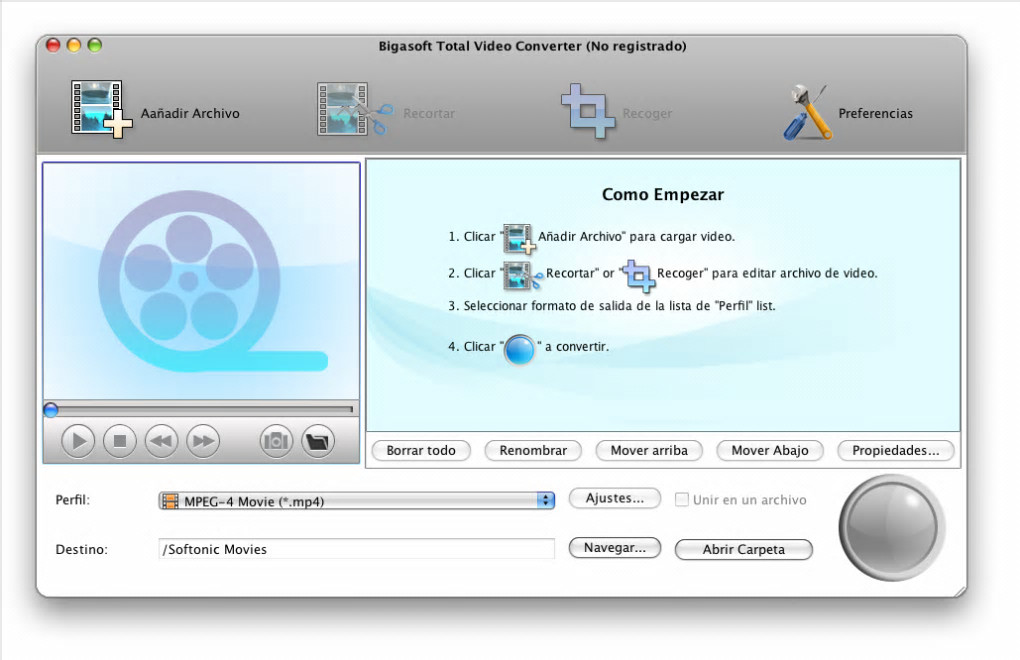The width and height of the screenshot is (1020, 660).
Task: Click the Aañadir Archivo film icon
Action: coord(101,109)
